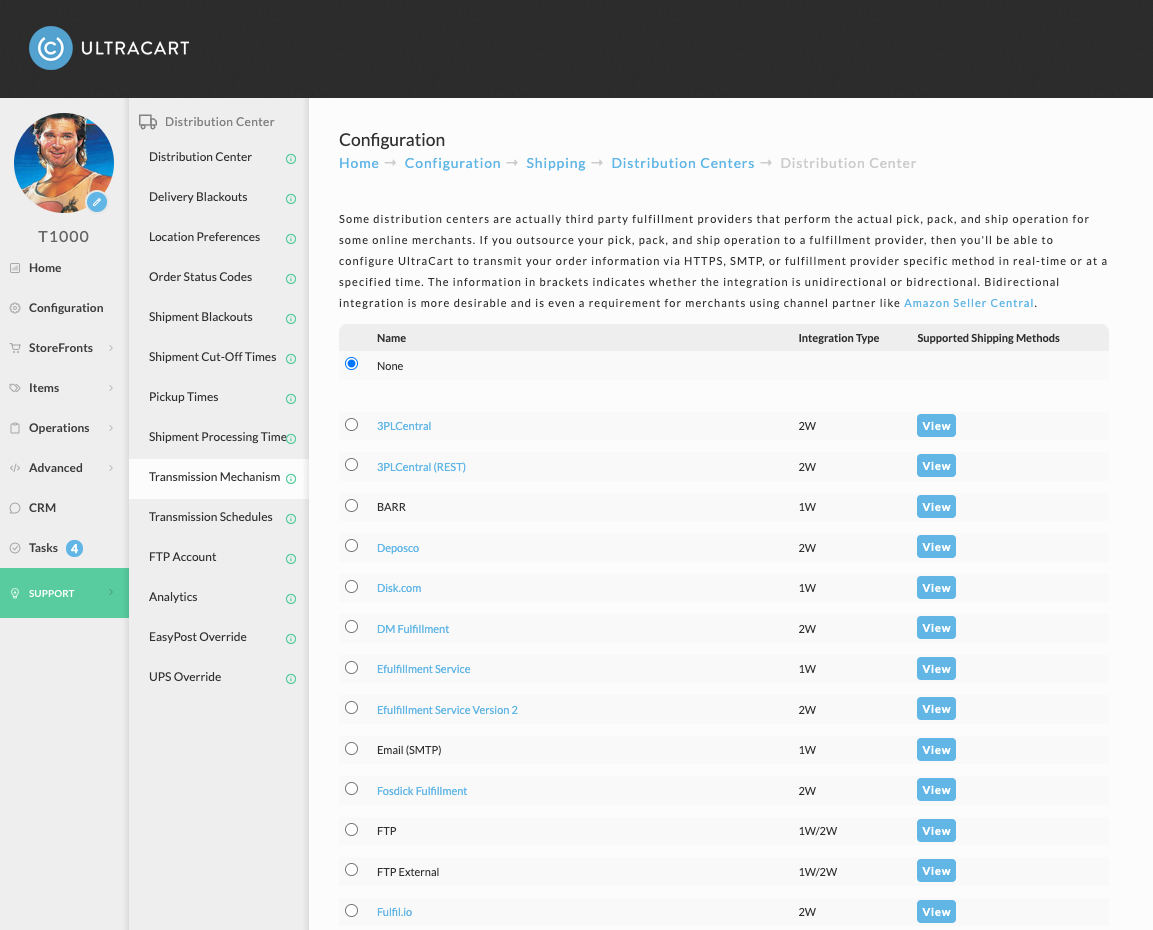Expand the StoreFronts sidebar menu chevron

111,348
